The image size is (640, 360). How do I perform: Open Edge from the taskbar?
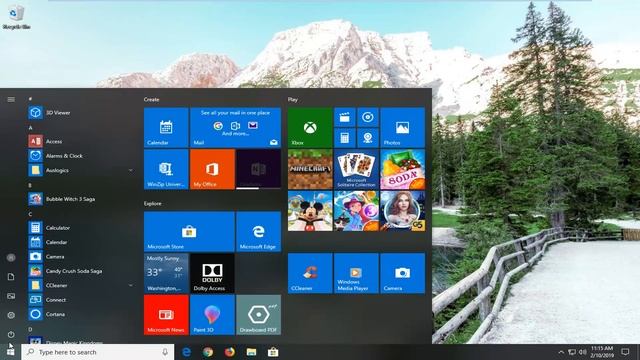(186, 352)
